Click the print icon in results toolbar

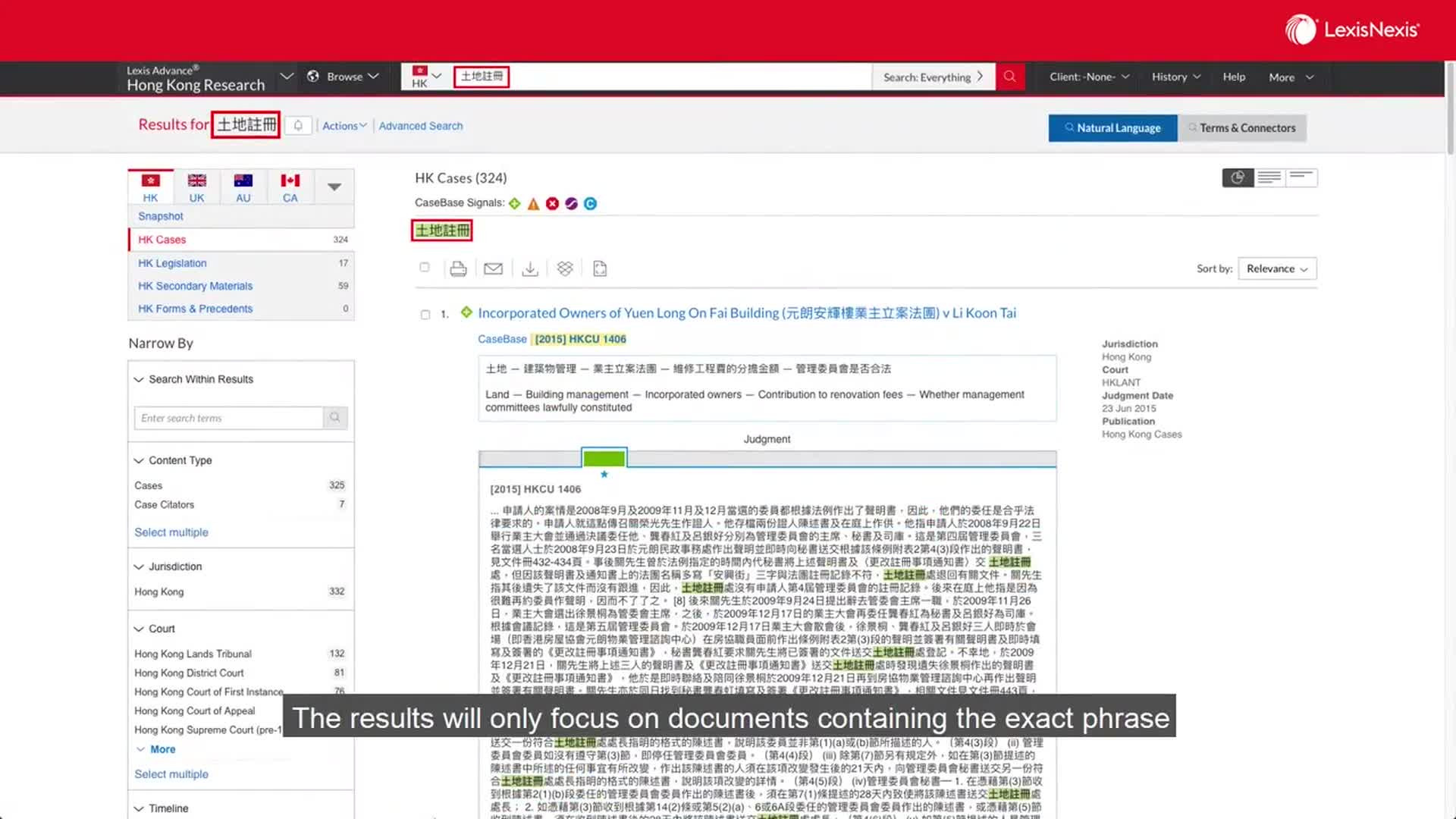pyautogui.click(x=458, y=268)
